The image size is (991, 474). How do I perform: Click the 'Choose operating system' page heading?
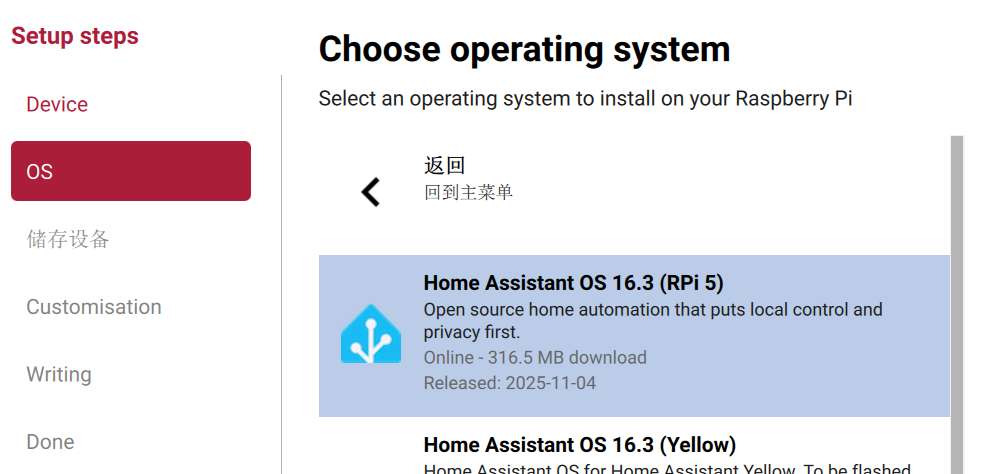(524, 49)
